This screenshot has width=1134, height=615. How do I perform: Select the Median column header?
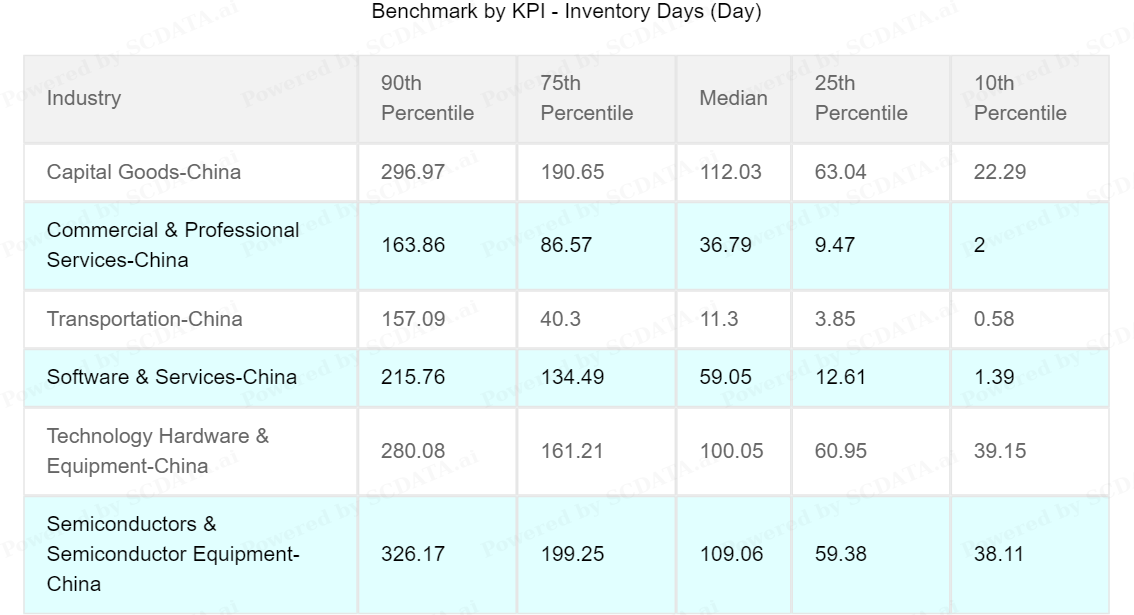(x=733, y=98)
